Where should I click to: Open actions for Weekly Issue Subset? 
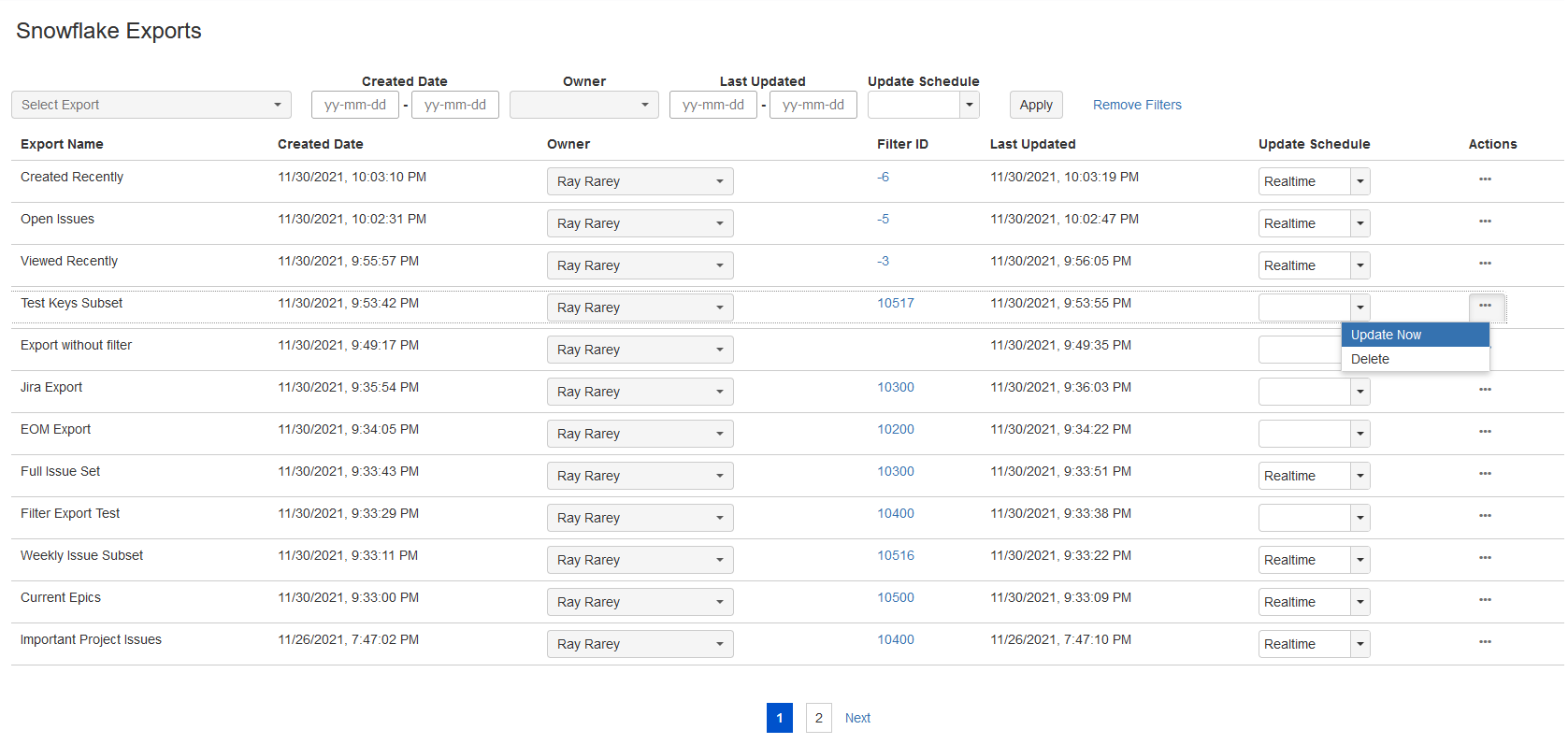click(x=1485, y=558)
